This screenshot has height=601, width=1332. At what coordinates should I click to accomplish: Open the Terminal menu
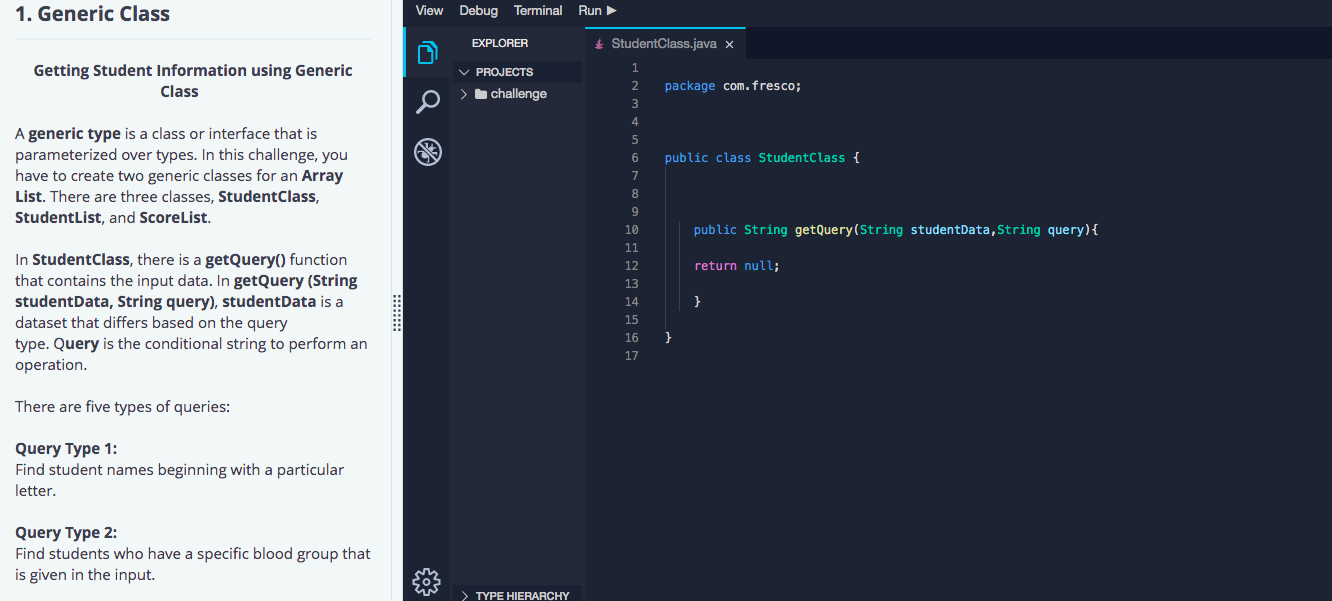coord(537,10)
